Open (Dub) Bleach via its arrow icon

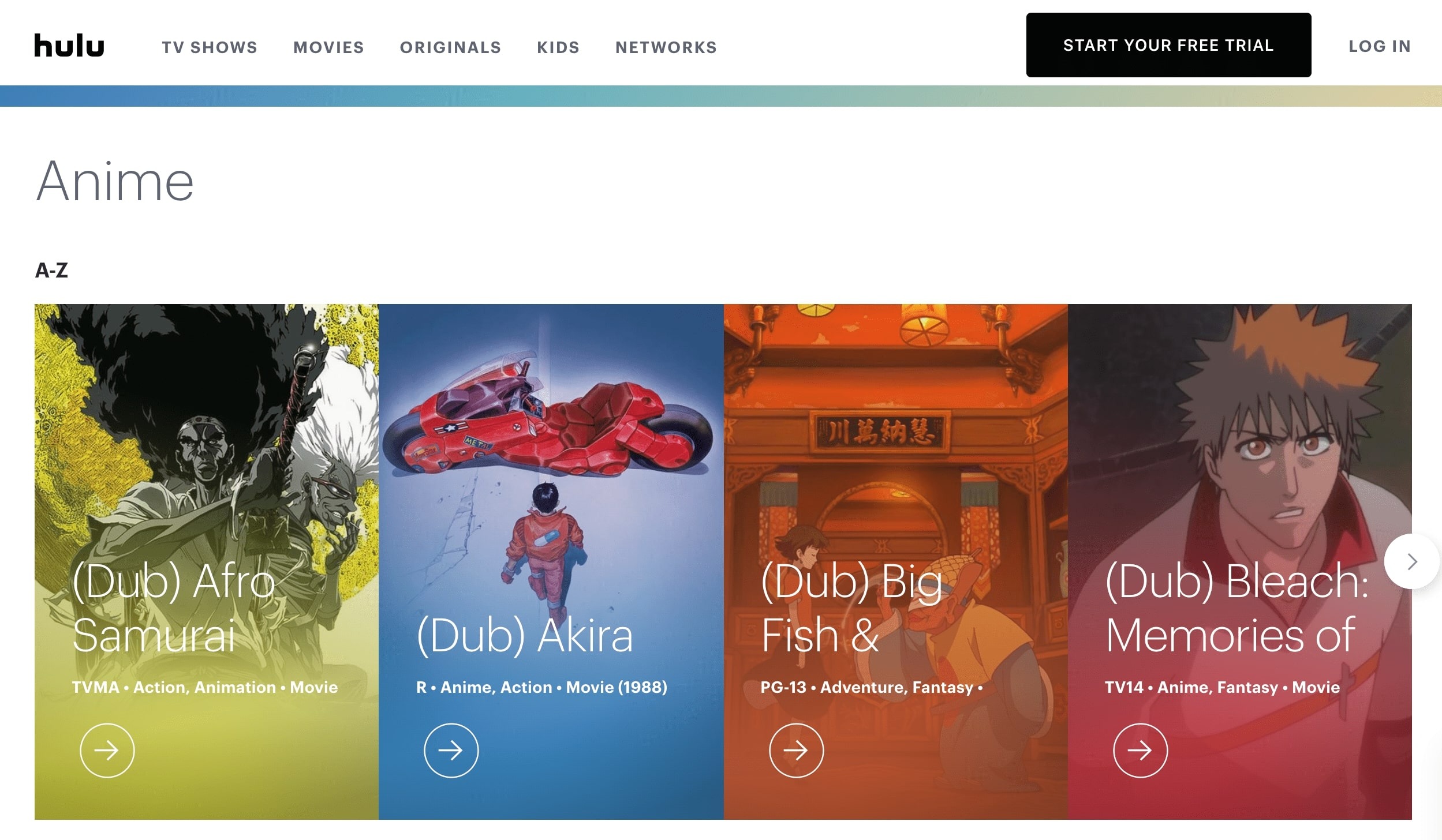(1141, 750)
